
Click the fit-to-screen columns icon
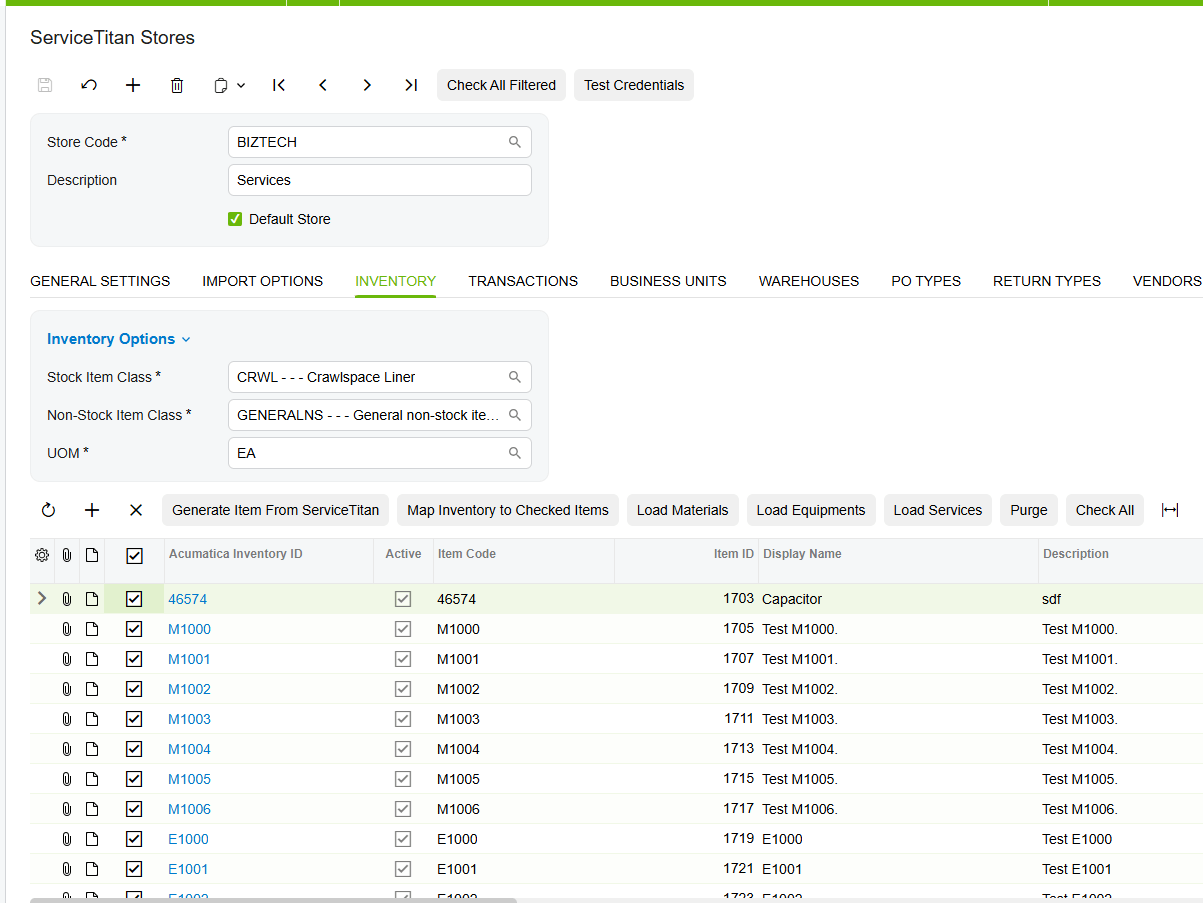(x=1170, y=510)
